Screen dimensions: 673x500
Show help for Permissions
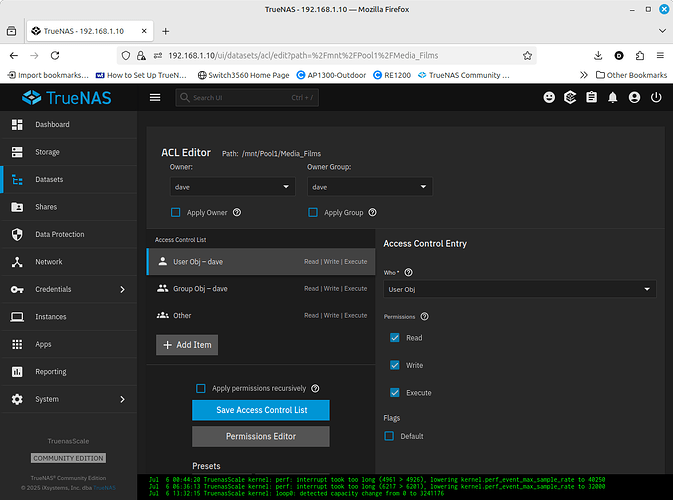(424, 316)
